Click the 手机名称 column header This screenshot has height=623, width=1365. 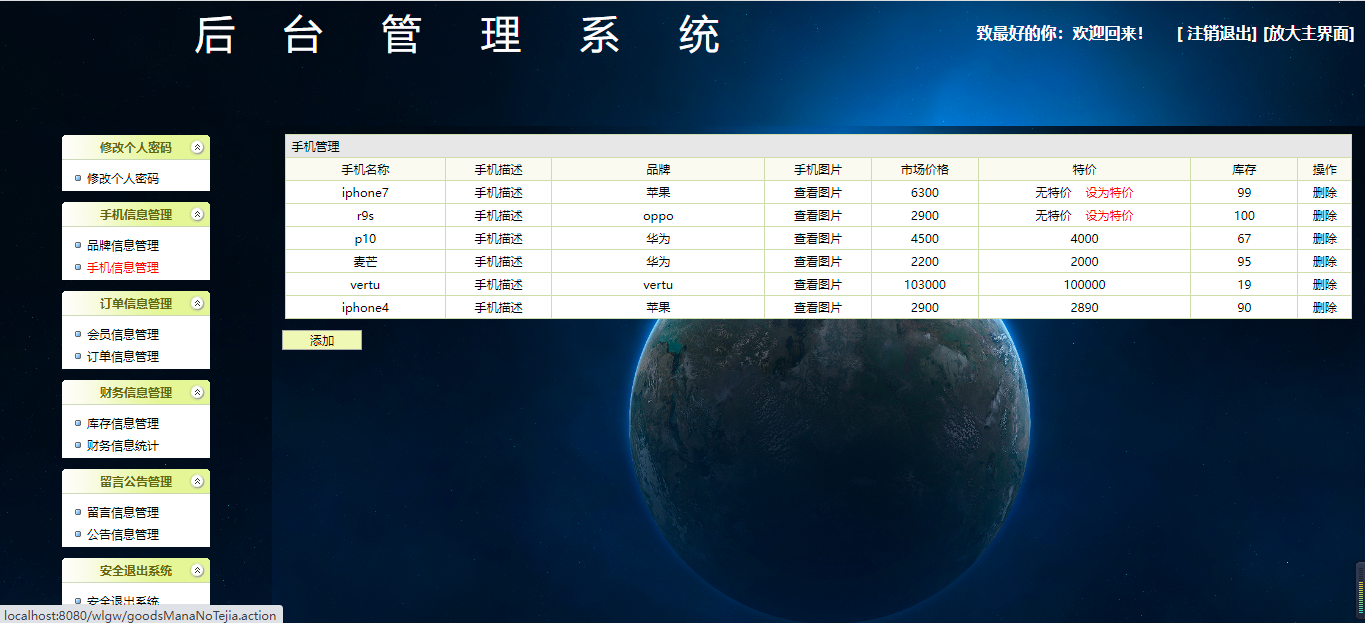coord(365,169)
